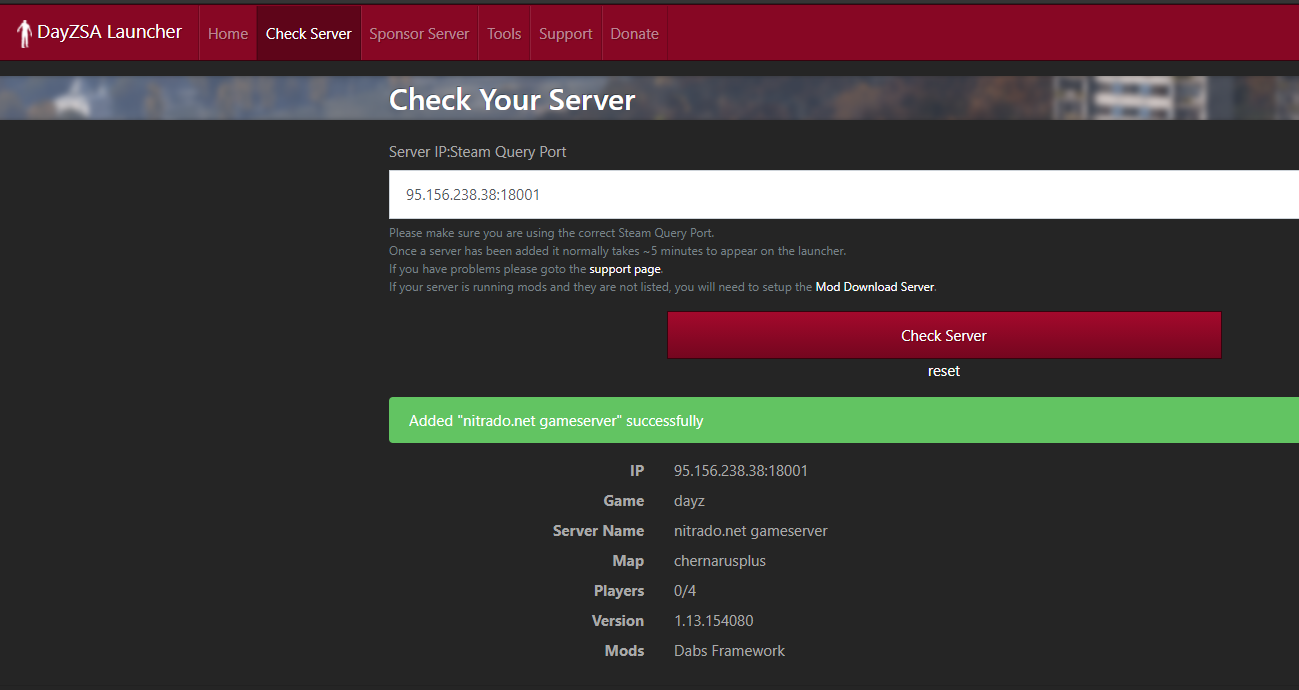Select the Map value chernarusplus

(719, 560)
